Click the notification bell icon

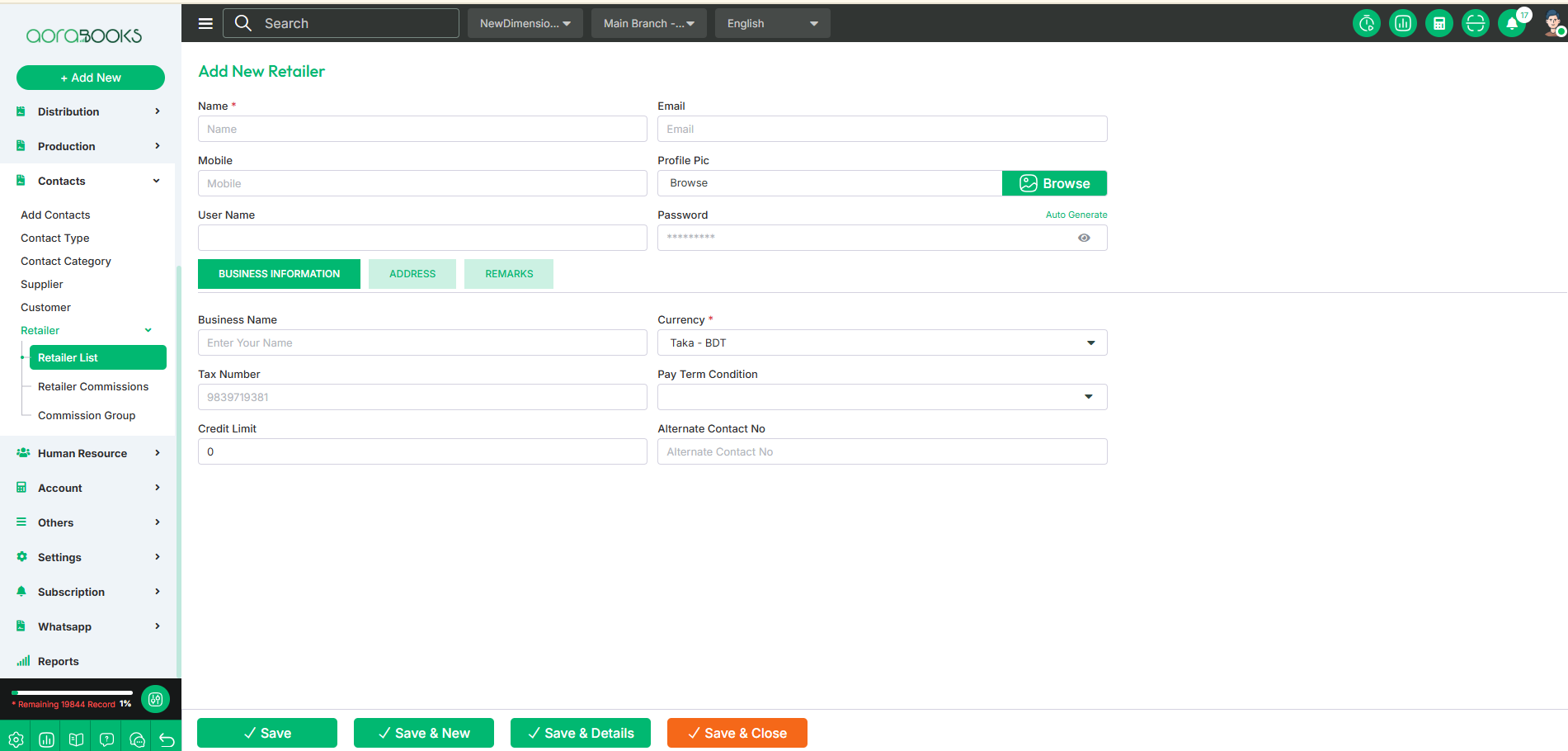[x=1511, y=23]
